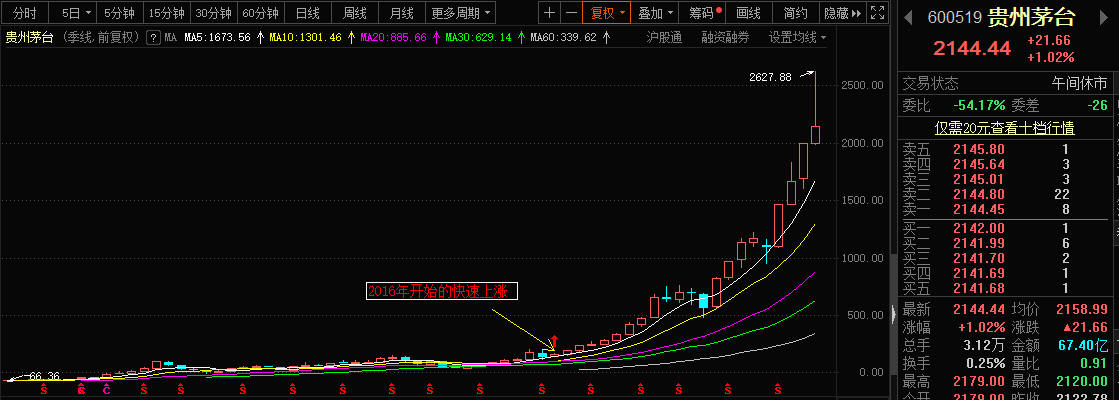The width and height of the screenshot is (1119, 400).
Task: Toggle 简约 simple display mode
Action: click(795, 13)
